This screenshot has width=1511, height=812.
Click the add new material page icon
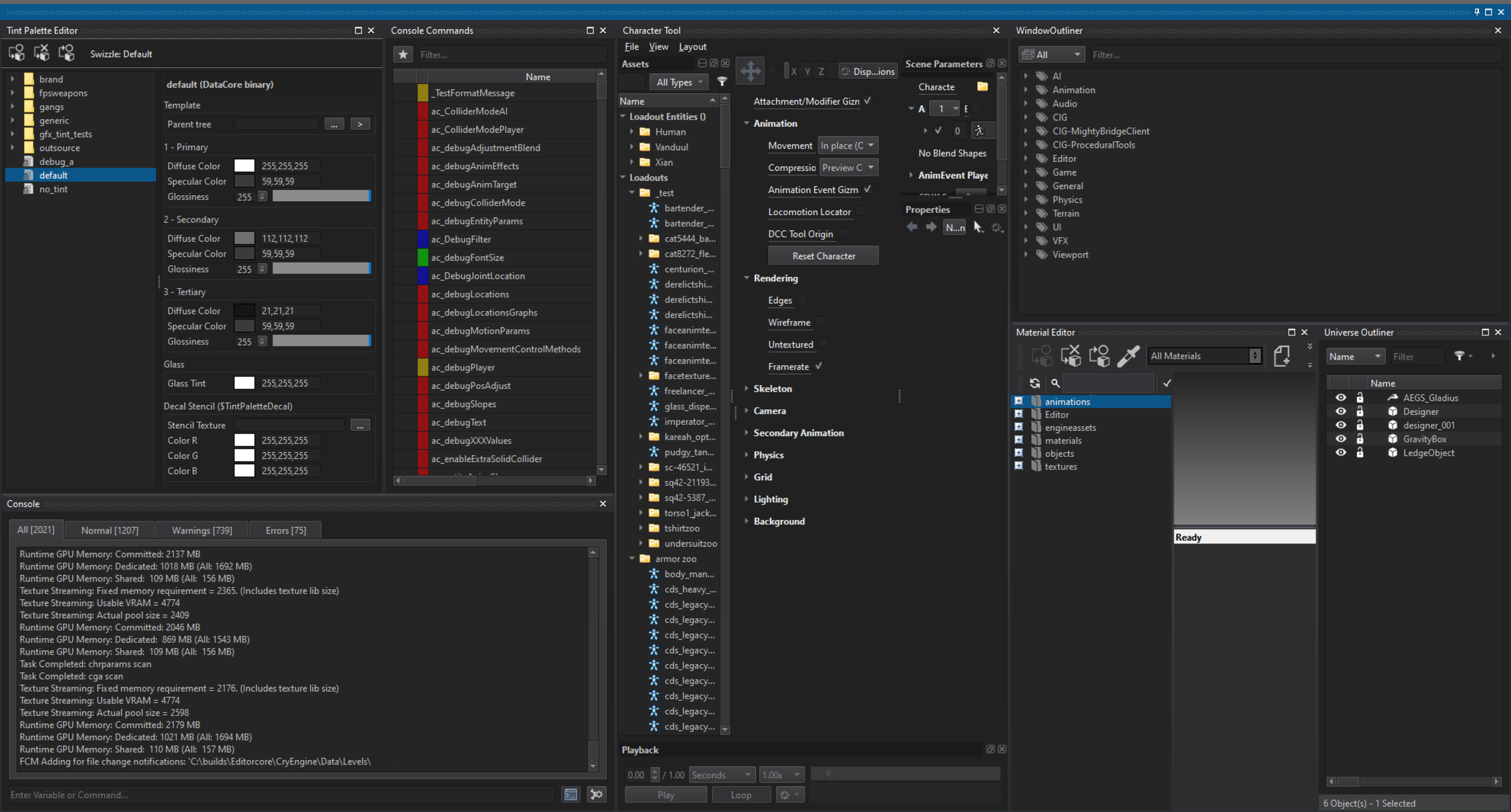pos(1281,356)
